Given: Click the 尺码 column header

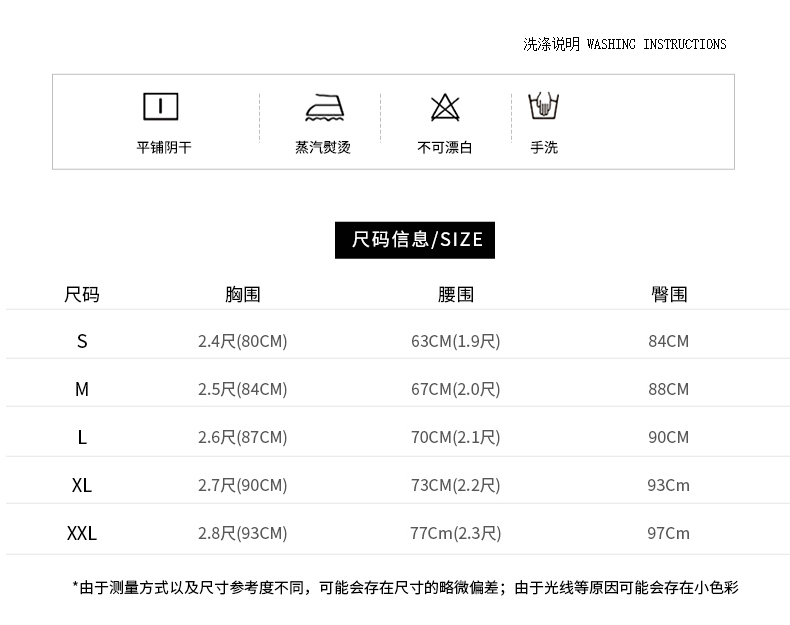Looking at the screenshot, I should click(82, 294).
